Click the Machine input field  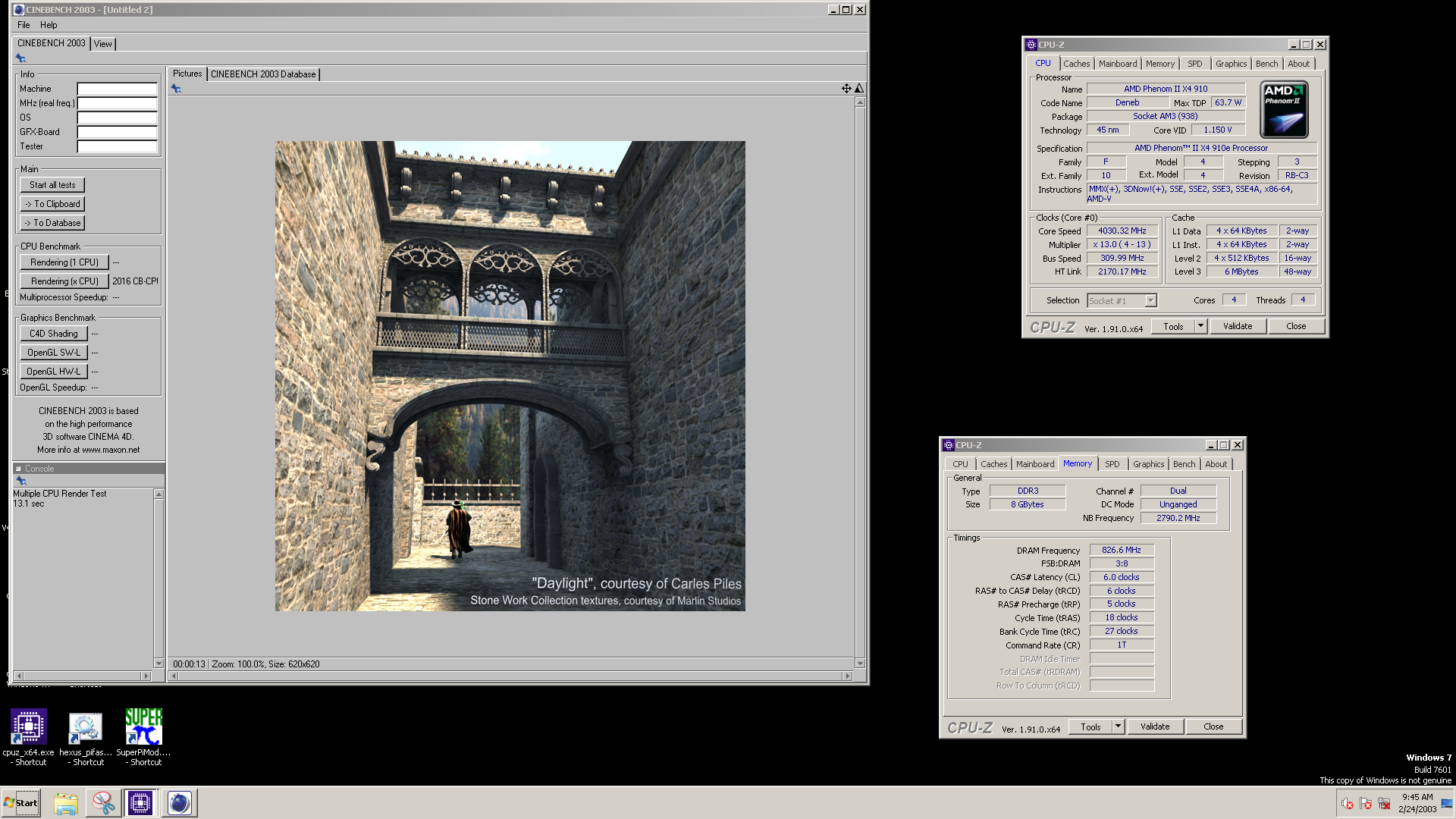point(118,89)
